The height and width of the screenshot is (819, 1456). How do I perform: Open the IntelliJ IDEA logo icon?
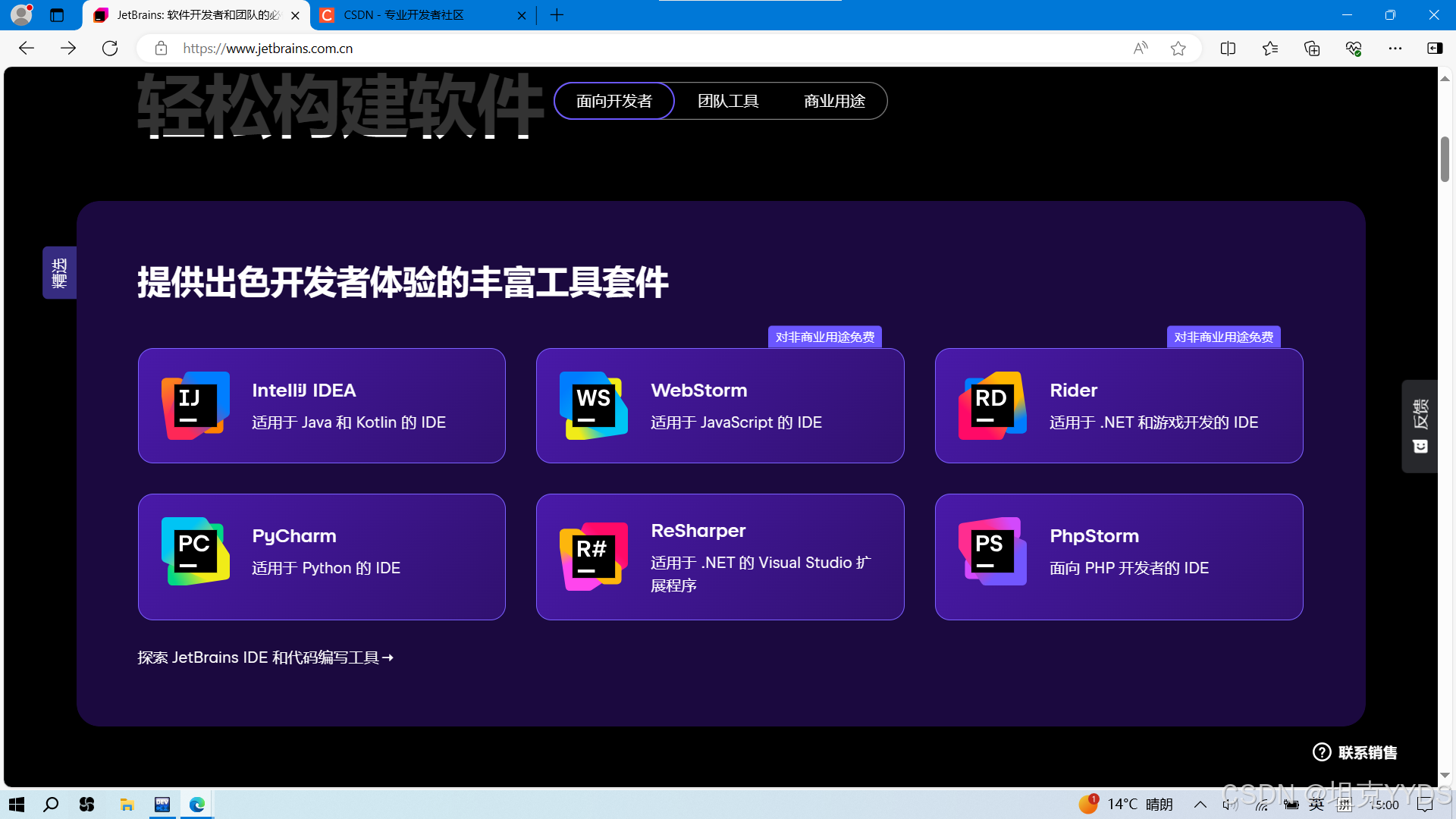(196, 406)
